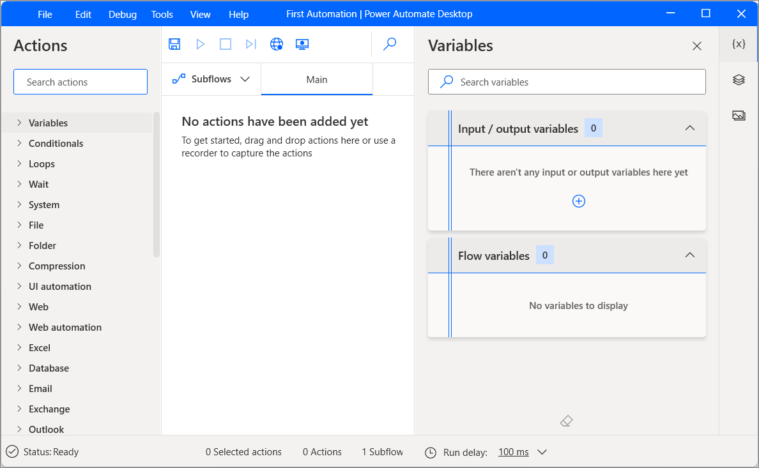The width and height of the screenshot is (759, 468).
Task: Expand the Excel actions group
Action: pos(19,347)
